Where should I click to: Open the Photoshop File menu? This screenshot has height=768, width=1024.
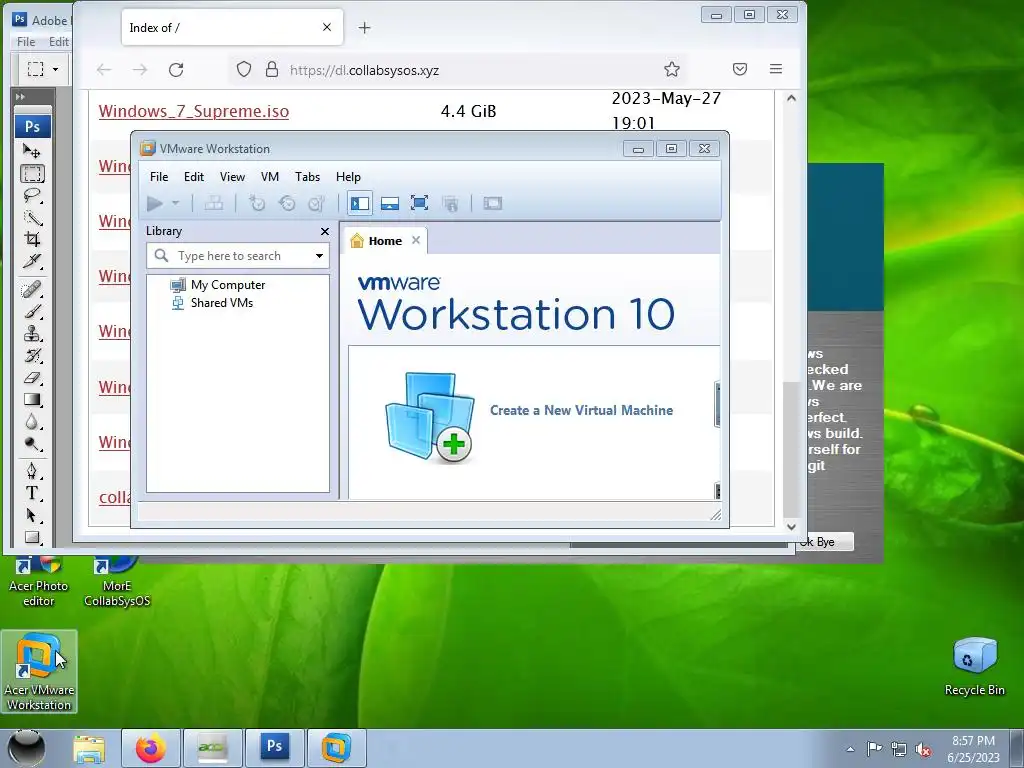[26, 42]
